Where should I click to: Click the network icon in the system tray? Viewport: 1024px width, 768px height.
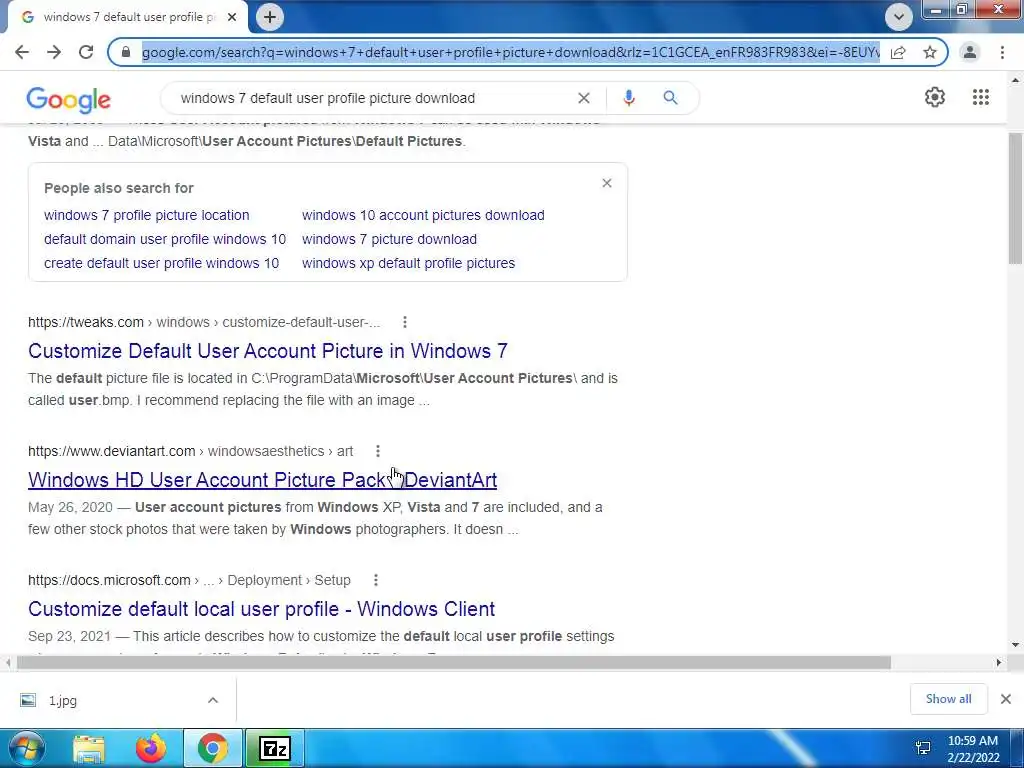point(923,748)
